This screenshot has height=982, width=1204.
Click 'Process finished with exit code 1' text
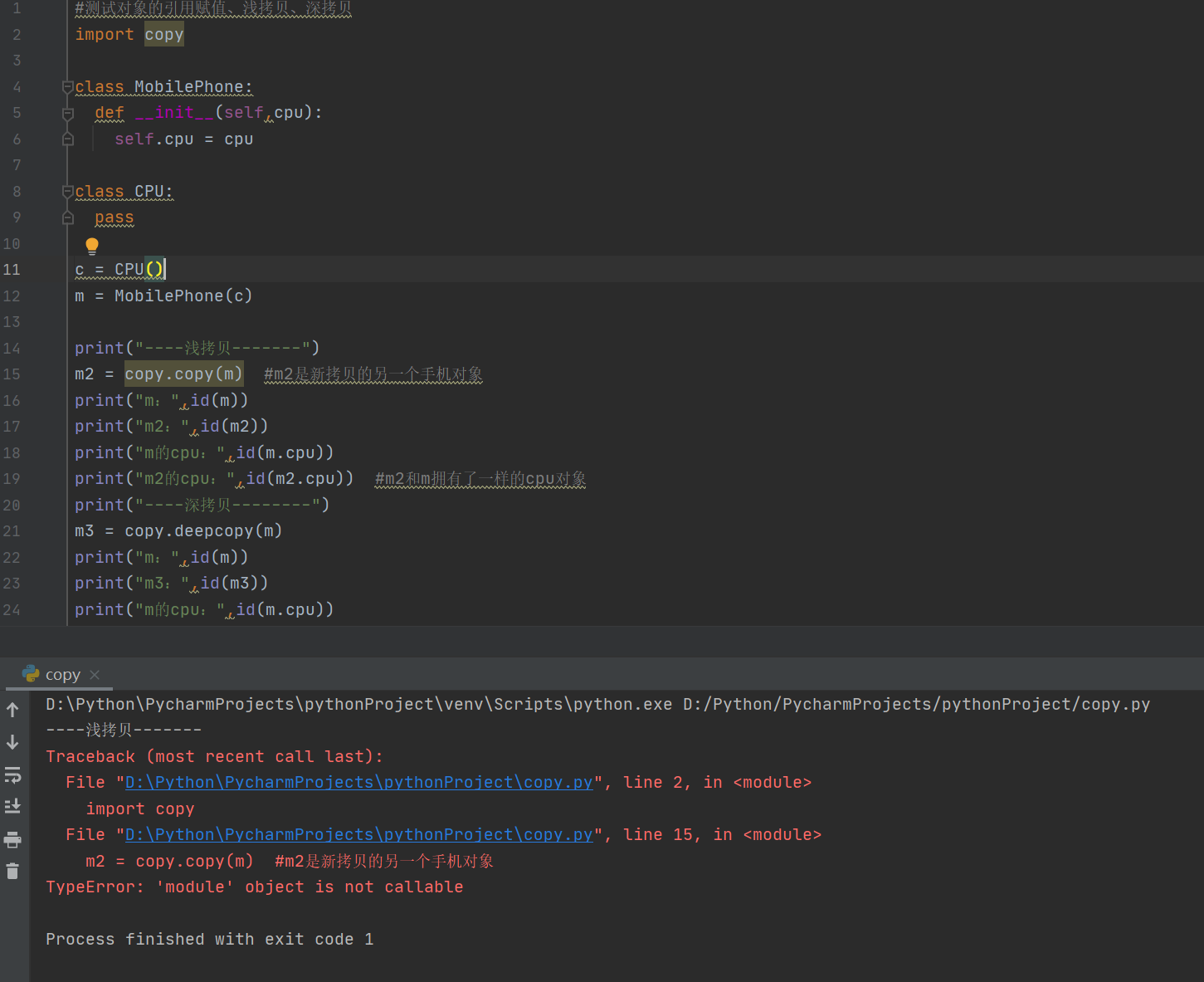pyautogui.click(x=210, y=940)
